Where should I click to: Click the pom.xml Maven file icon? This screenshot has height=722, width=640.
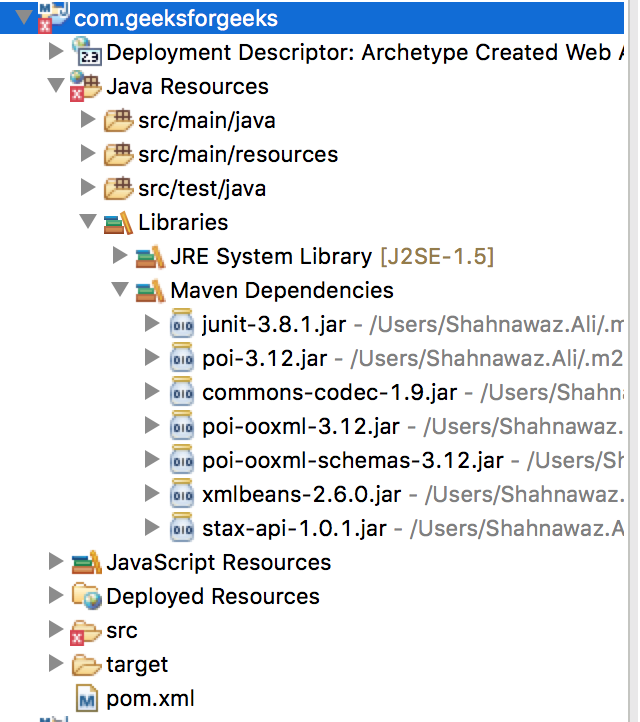point(87,699)
